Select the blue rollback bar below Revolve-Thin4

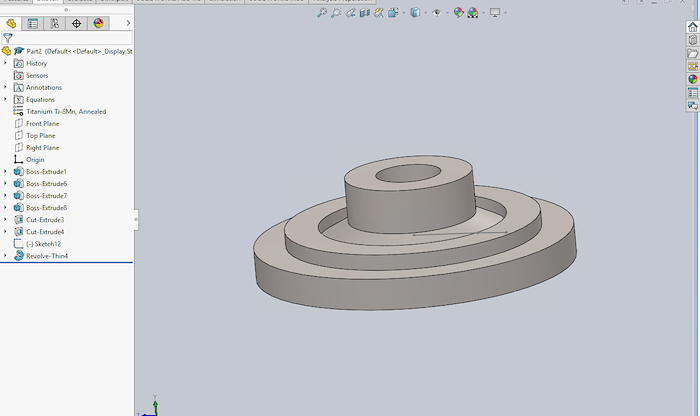pyautogui.click(x=67, y=262)
